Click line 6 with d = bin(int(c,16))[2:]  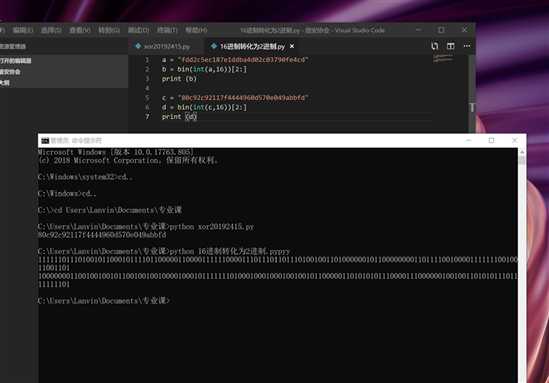(x=204, y=107)
